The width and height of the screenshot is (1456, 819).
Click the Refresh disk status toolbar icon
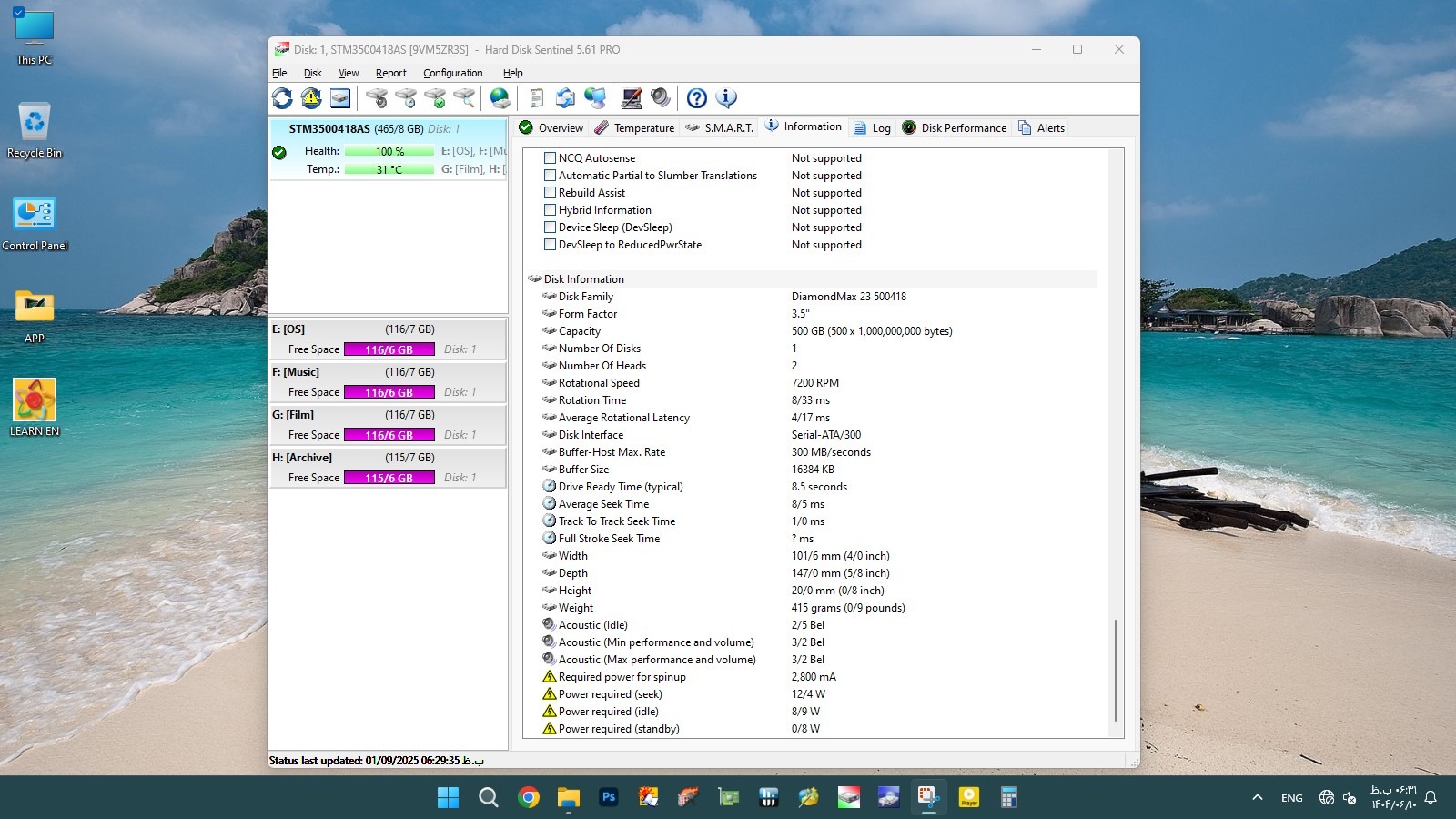pyautogui.click(x=282, y=98)
